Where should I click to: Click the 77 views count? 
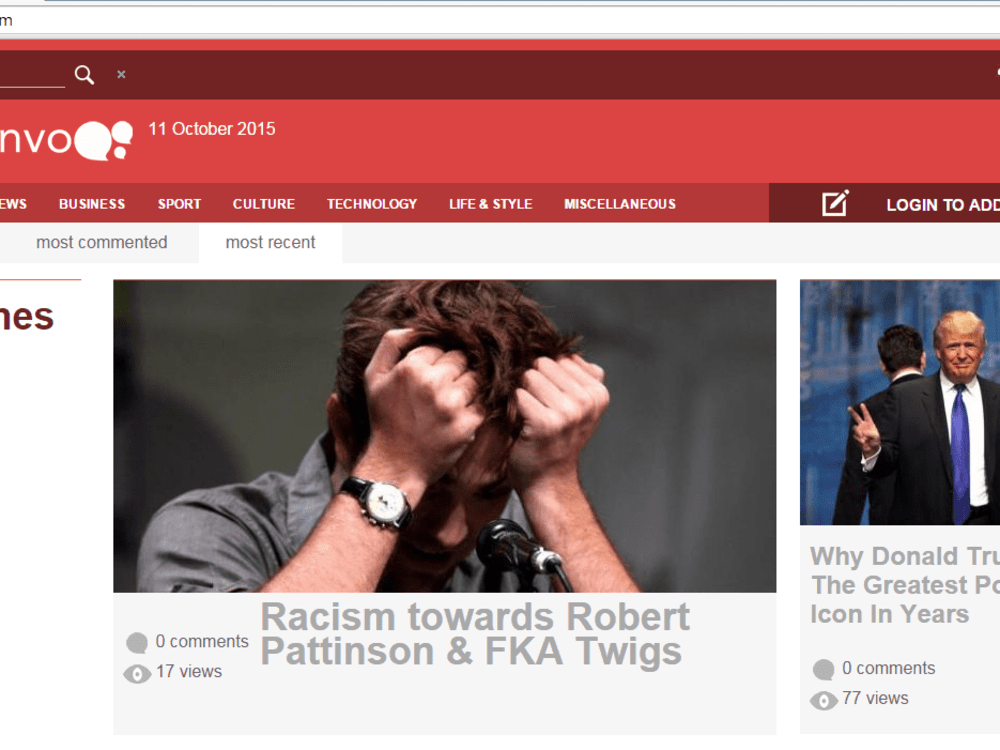pyautogui.click(x=875, y=698)
